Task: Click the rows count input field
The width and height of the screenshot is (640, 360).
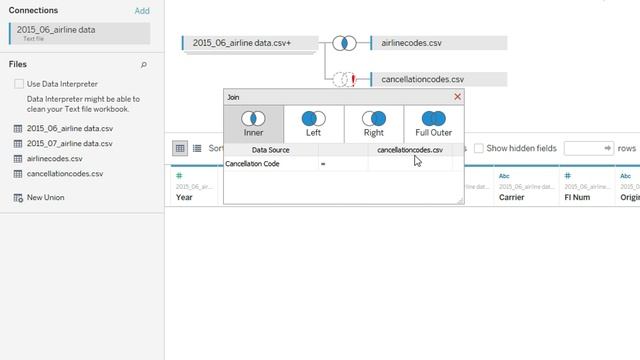Action: pos(589,149)
